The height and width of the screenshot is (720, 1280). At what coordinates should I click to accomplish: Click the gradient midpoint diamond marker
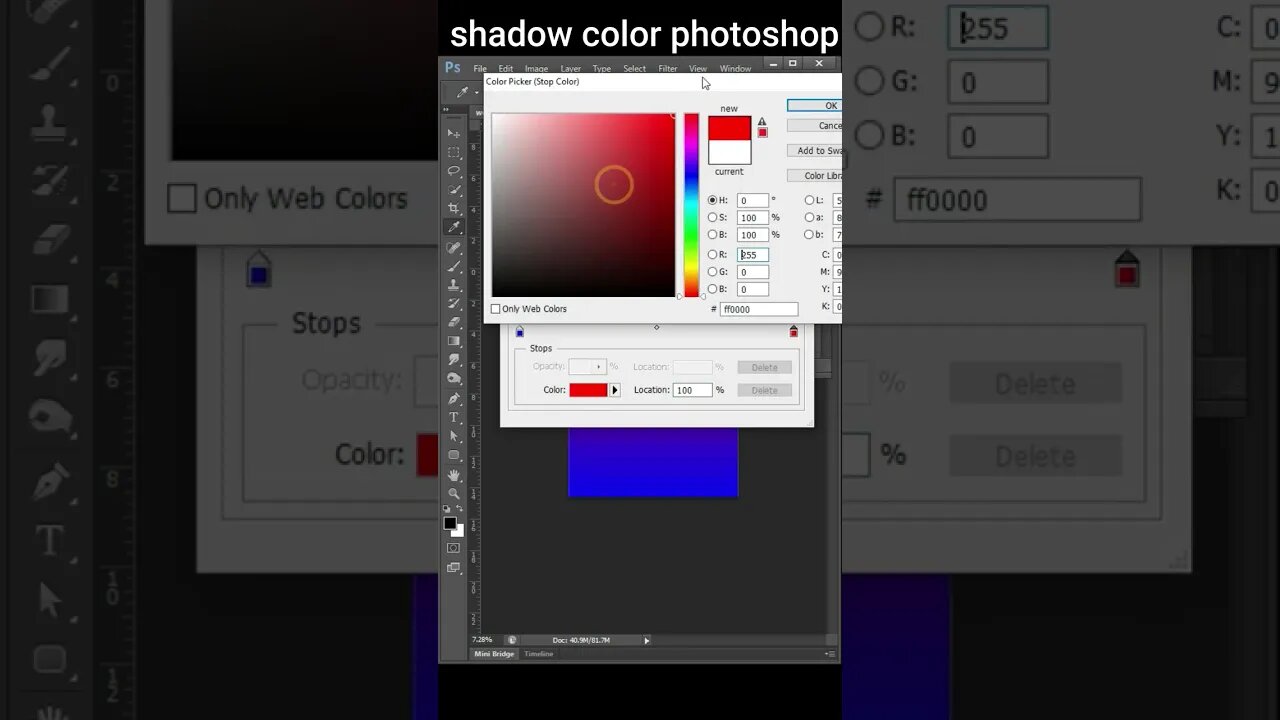[657, 327]
